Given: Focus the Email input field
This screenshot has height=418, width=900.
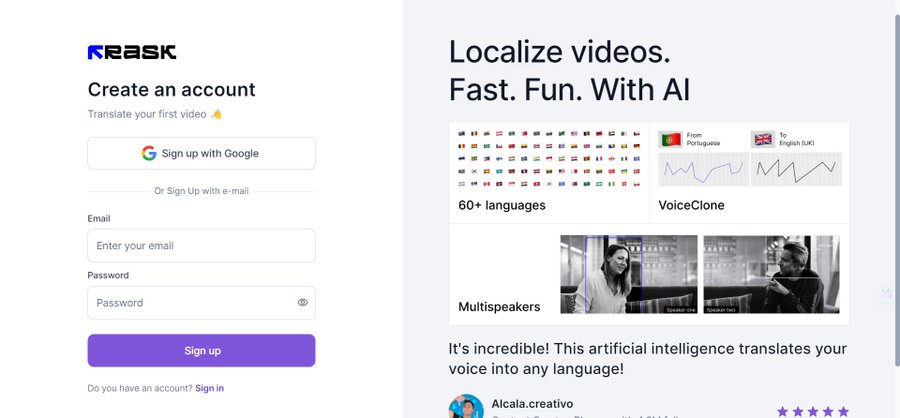Looking at the screenshot, I should (201, 246).
